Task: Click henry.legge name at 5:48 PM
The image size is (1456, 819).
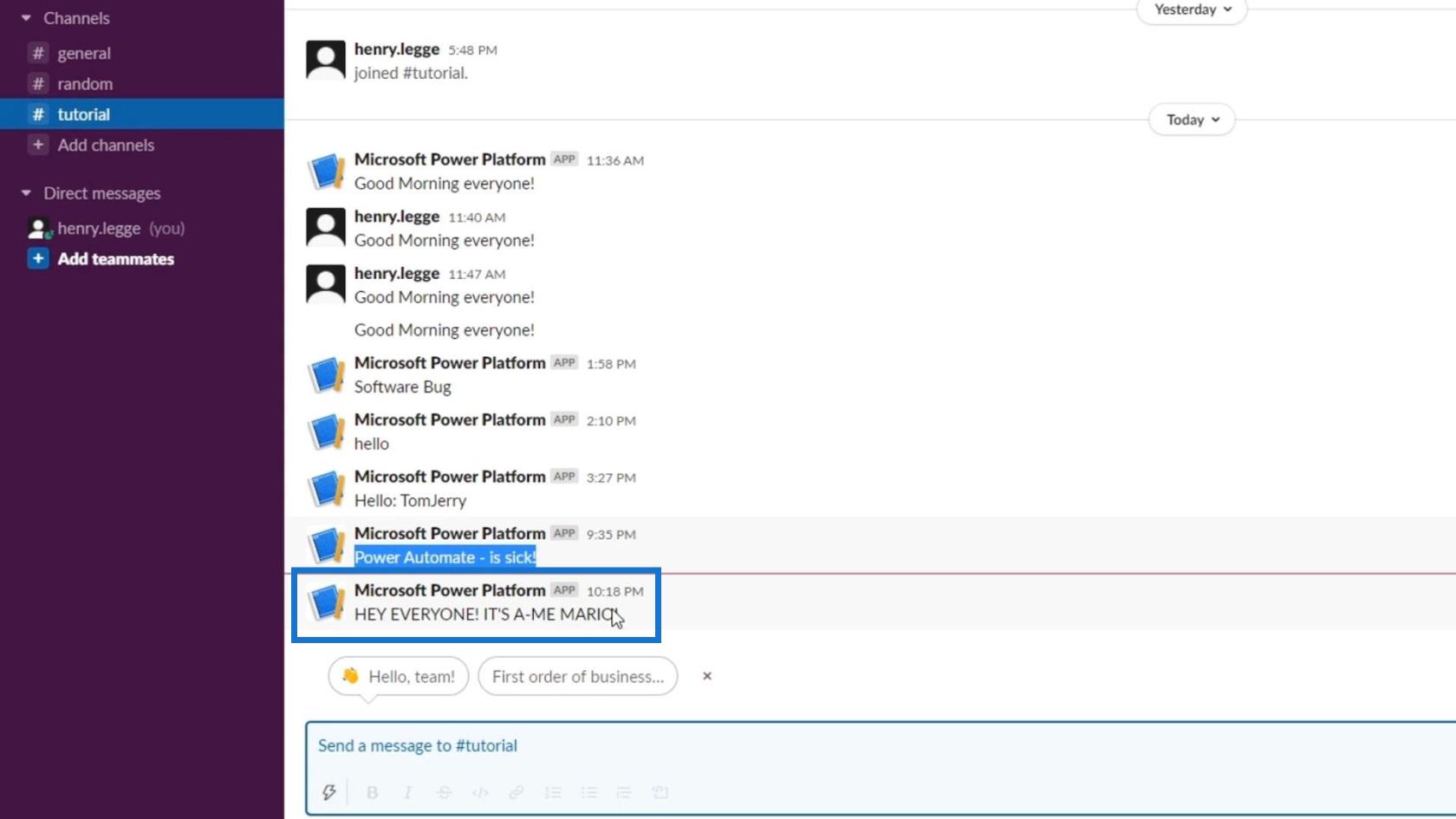Action: [397, 49]
